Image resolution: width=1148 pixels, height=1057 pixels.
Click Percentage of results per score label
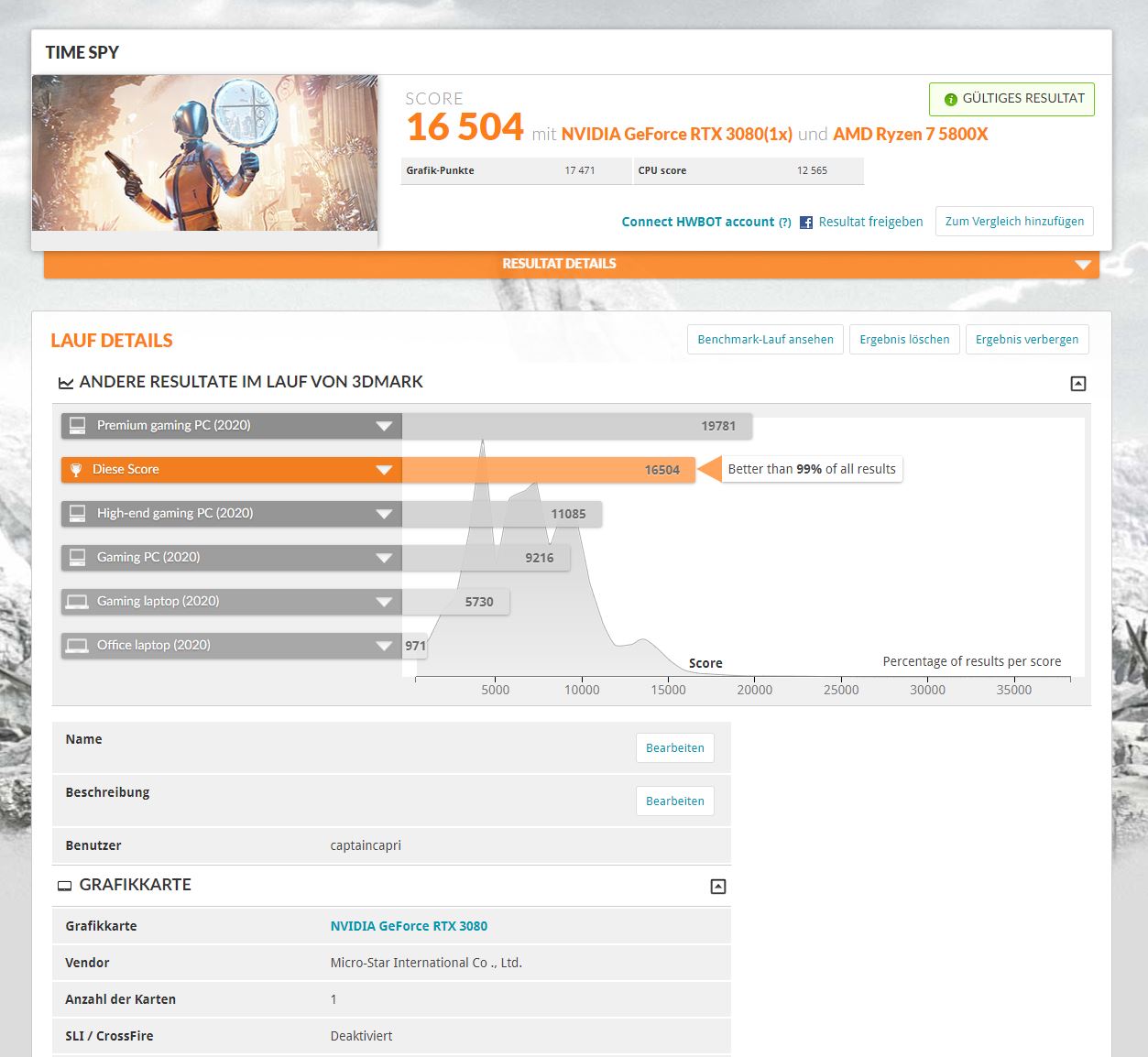coord(972,661)
